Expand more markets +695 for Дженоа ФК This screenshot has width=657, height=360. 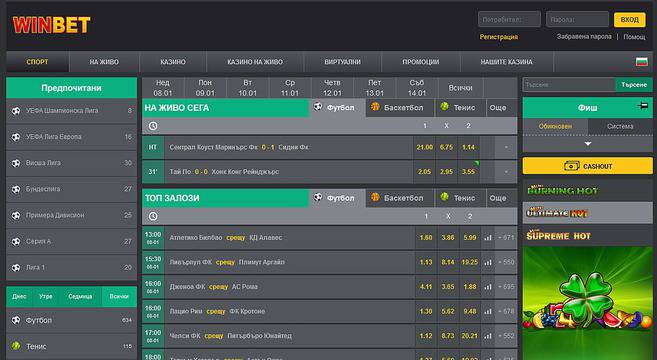[x=506, y=287]
